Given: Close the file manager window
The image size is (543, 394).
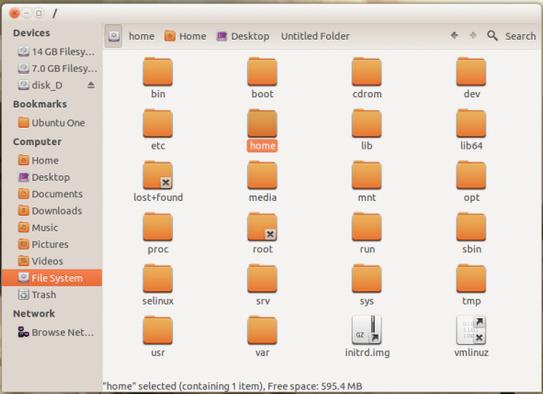Looking at the screenshot, I should [x=15, y=14].
